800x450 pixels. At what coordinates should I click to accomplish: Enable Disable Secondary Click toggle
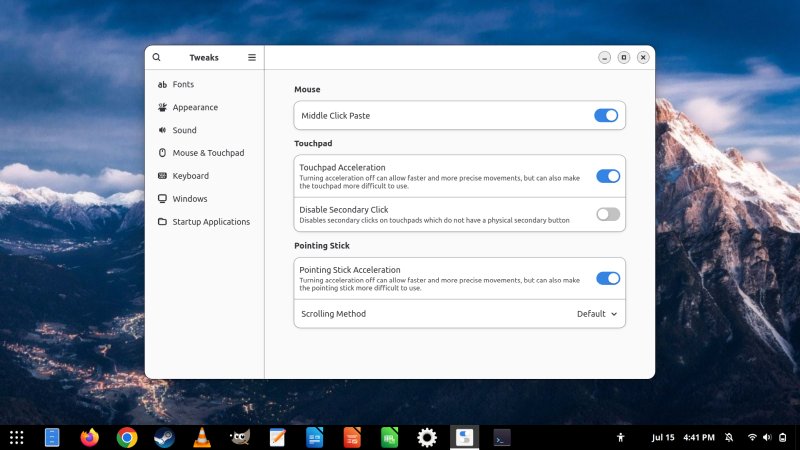pyautogui.click(x=608, y=214)
